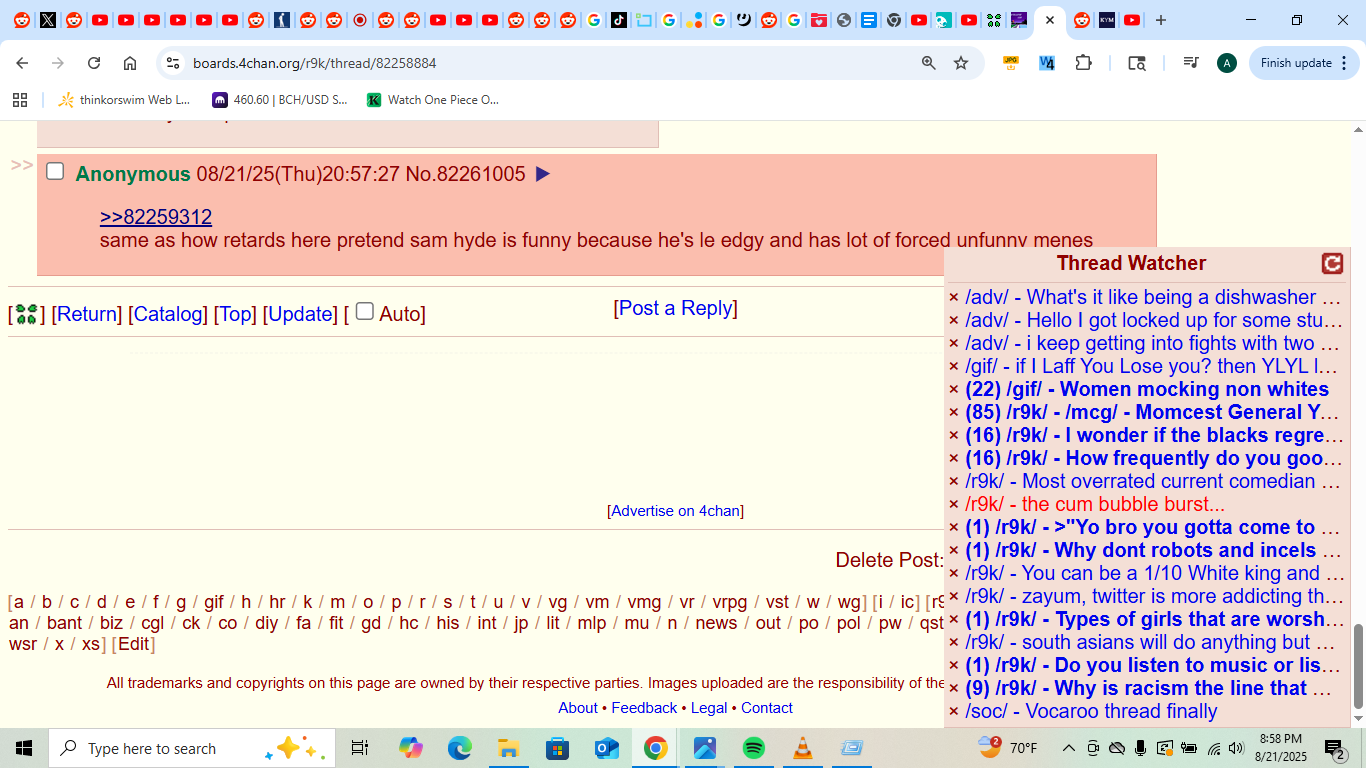
Task: Bookmark this page with the star icon
Action: (961, 63)
